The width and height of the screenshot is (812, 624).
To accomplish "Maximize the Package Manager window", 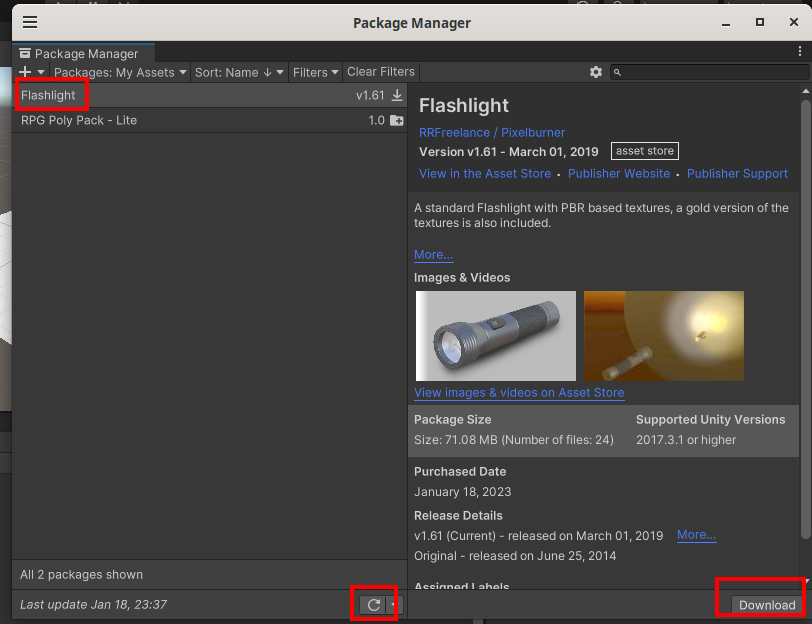I will point(760,22).
